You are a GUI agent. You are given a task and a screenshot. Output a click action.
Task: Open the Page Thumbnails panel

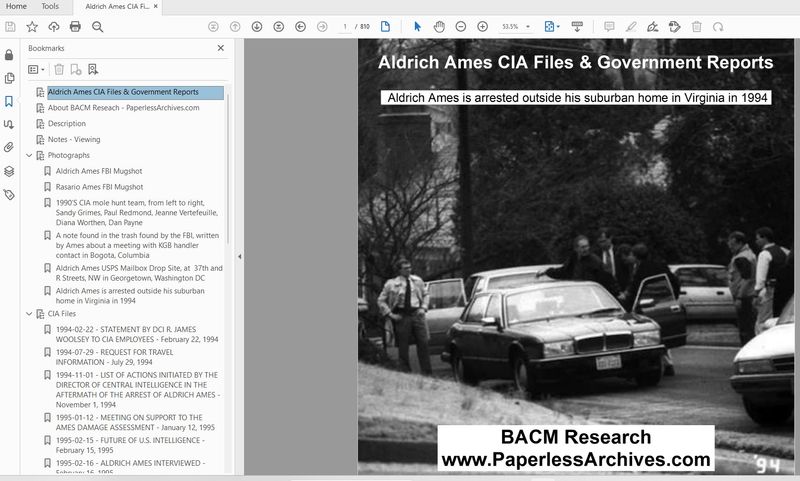click(x=9, y=78)
